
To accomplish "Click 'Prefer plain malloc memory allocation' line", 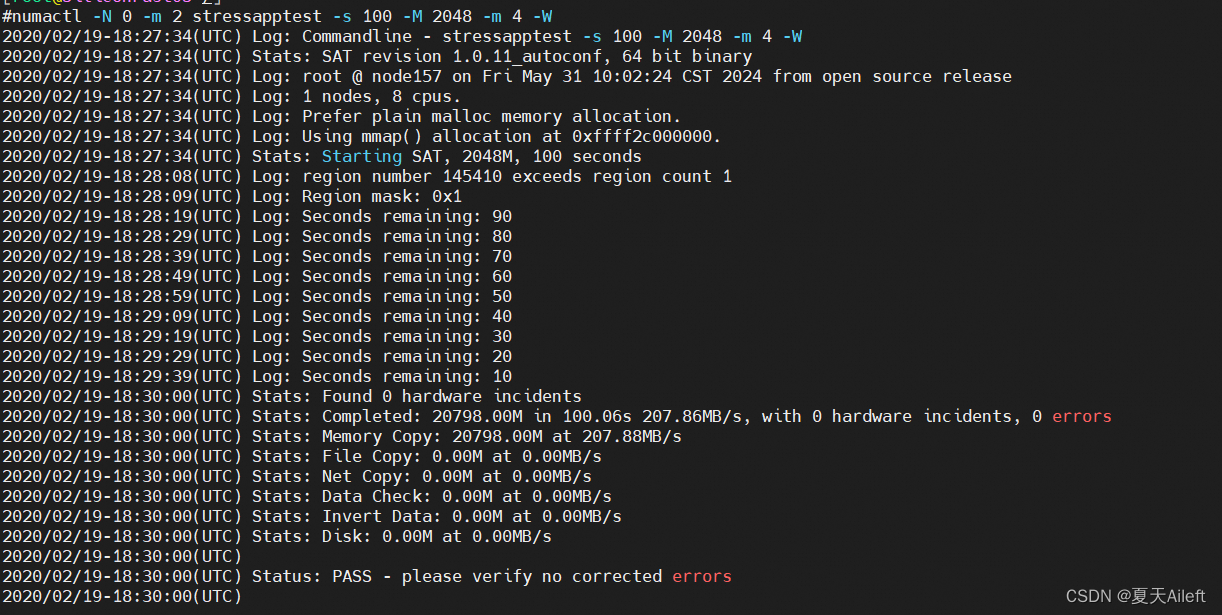I will point(342,116).
